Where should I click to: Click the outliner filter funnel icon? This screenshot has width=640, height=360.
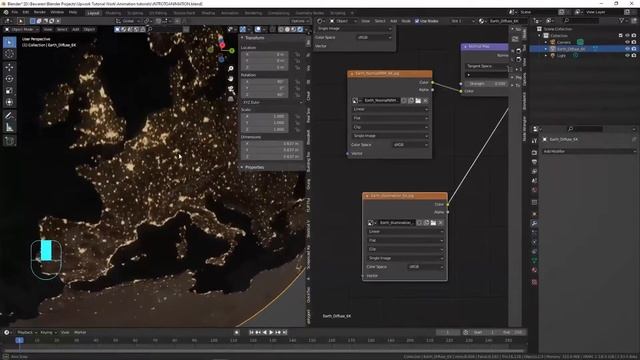pos(621,20)
